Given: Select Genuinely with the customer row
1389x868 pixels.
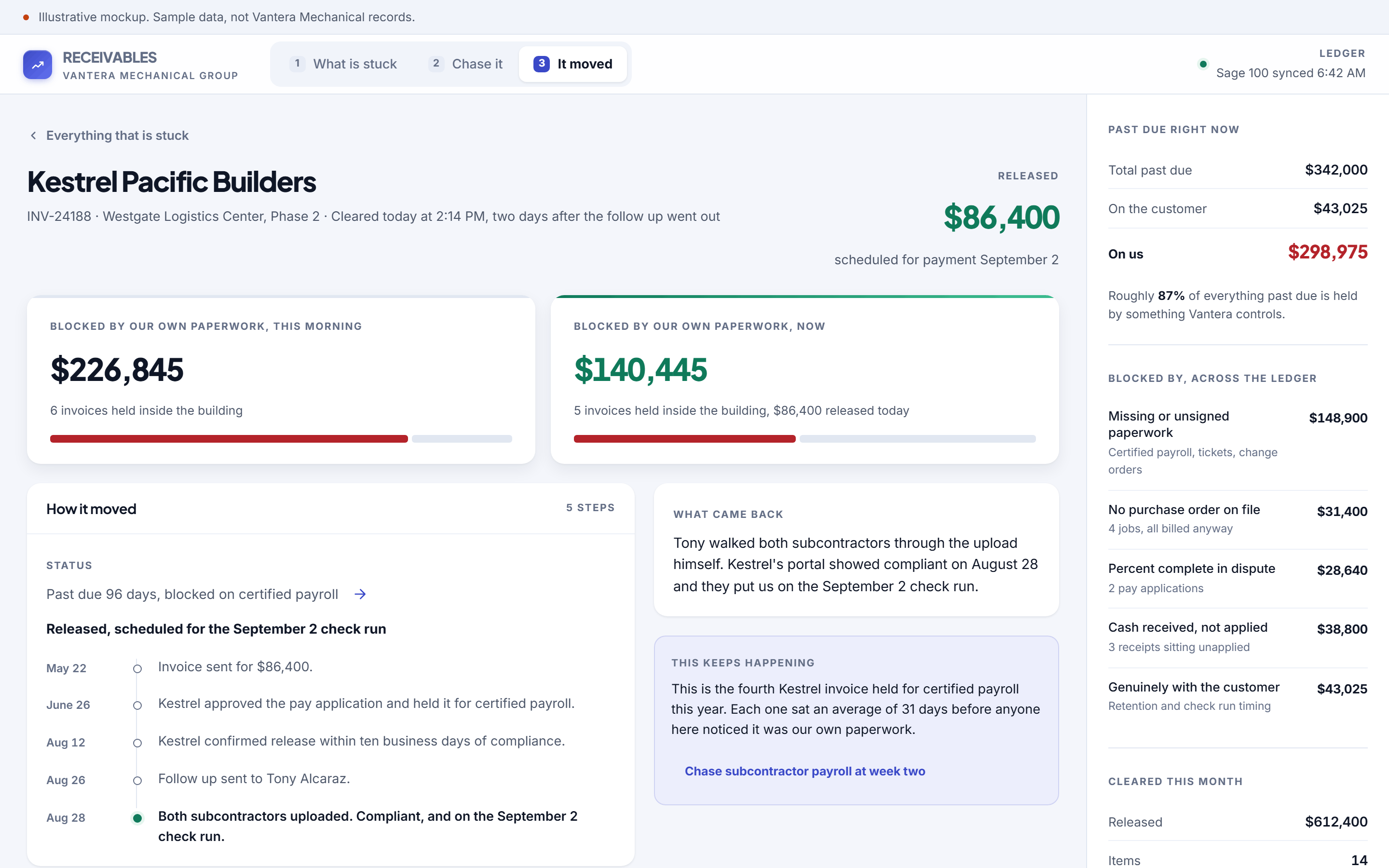Looking at the screenshot, I should [x=1238, y=696].
